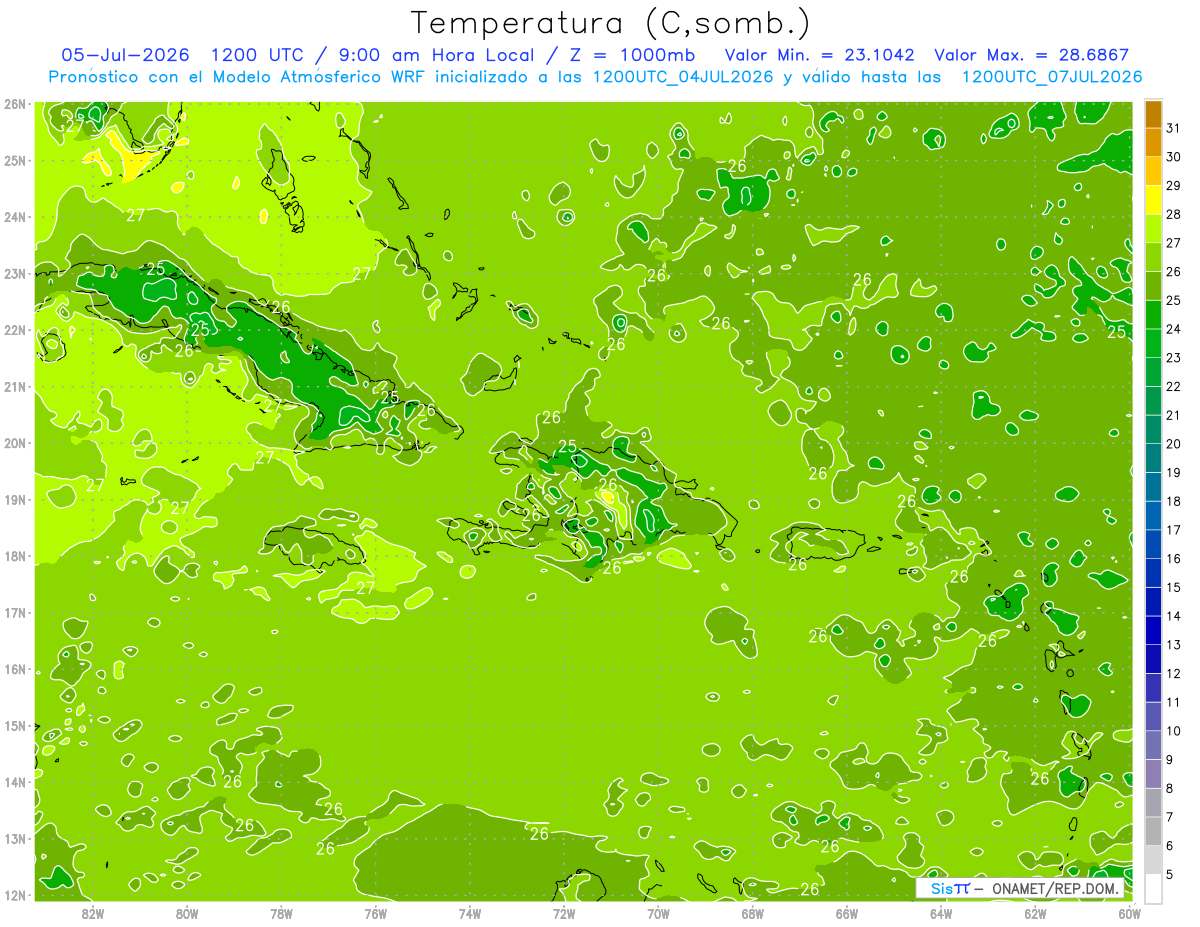This screenshot has height=927, width=1200.
Task: Click longitude axis label "74W"
Action: click(470, 913)
